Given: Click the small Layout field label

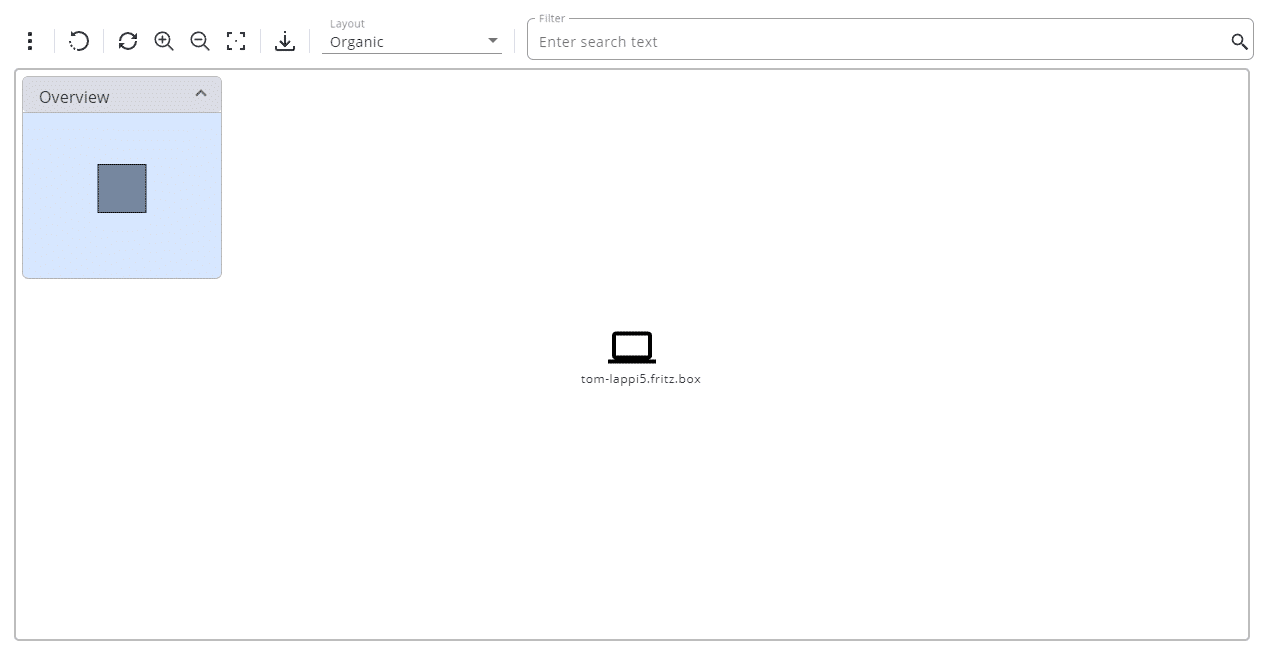Looking at the screenshot, I should point(347,24).
